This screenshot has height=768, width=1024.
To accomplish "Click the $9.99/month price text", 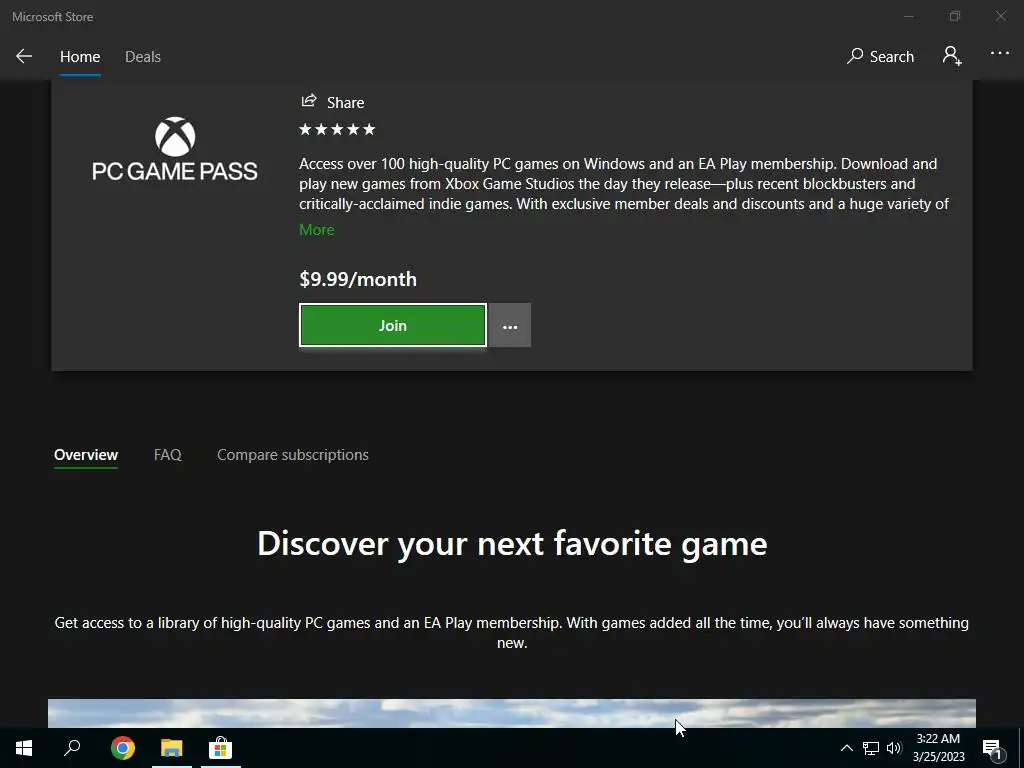I will (x=358, y=280).
